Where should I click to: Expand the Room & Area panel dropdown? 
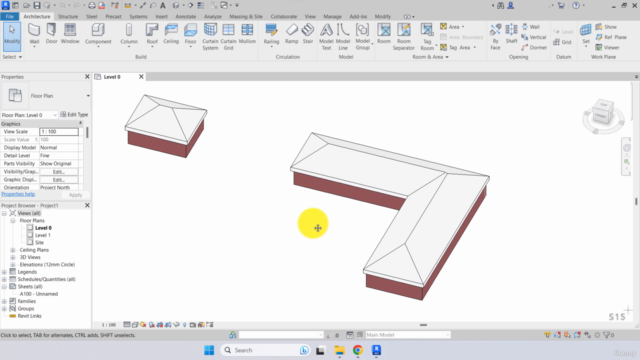coord(431,57)
